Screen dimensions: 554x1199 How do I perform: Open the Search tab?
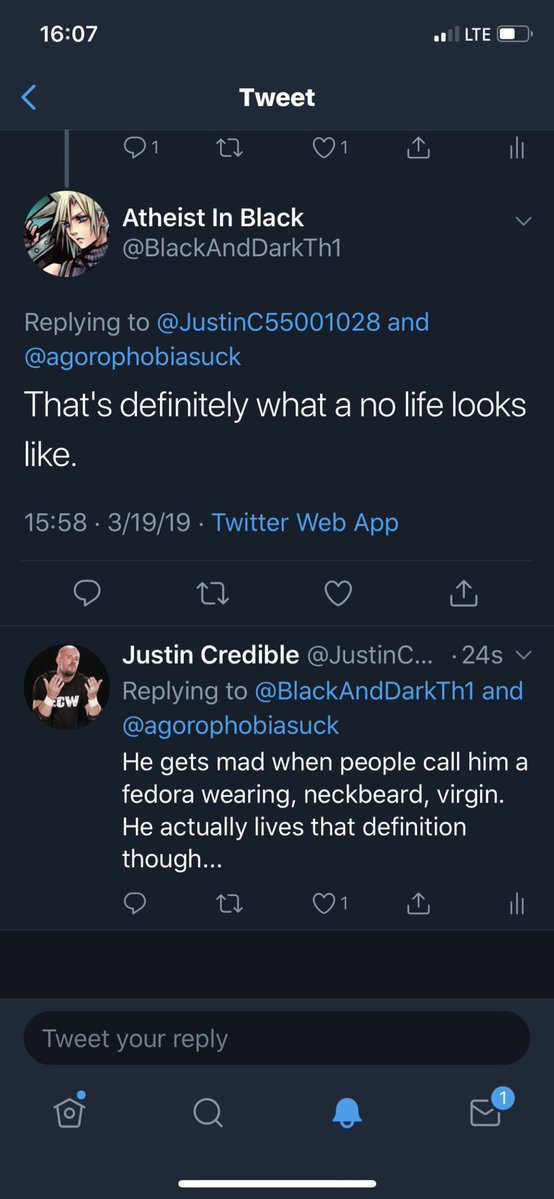pyautogui.click(x=207, y=1113)
